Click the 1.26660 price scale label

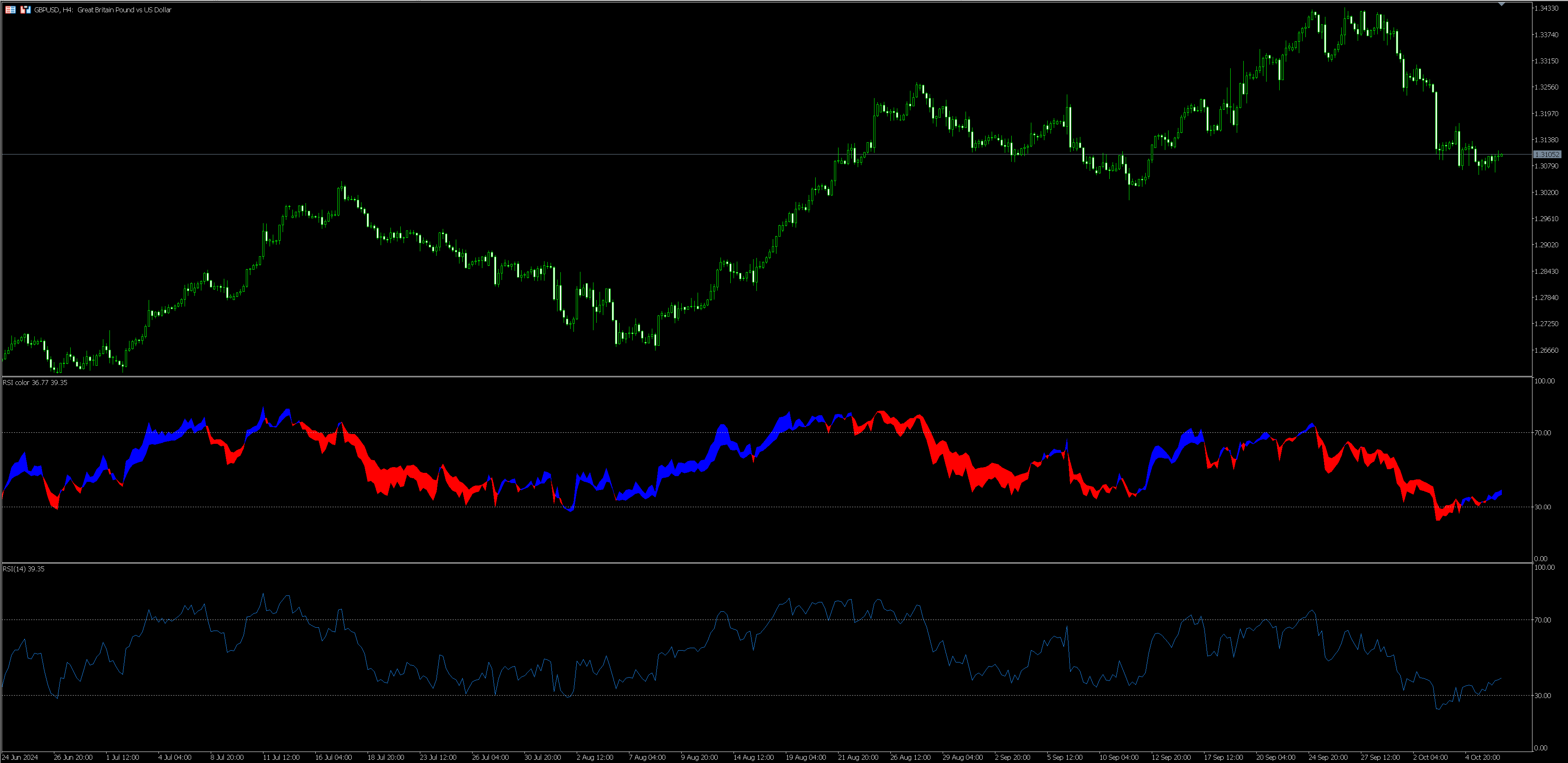(x=1546, y=350)
